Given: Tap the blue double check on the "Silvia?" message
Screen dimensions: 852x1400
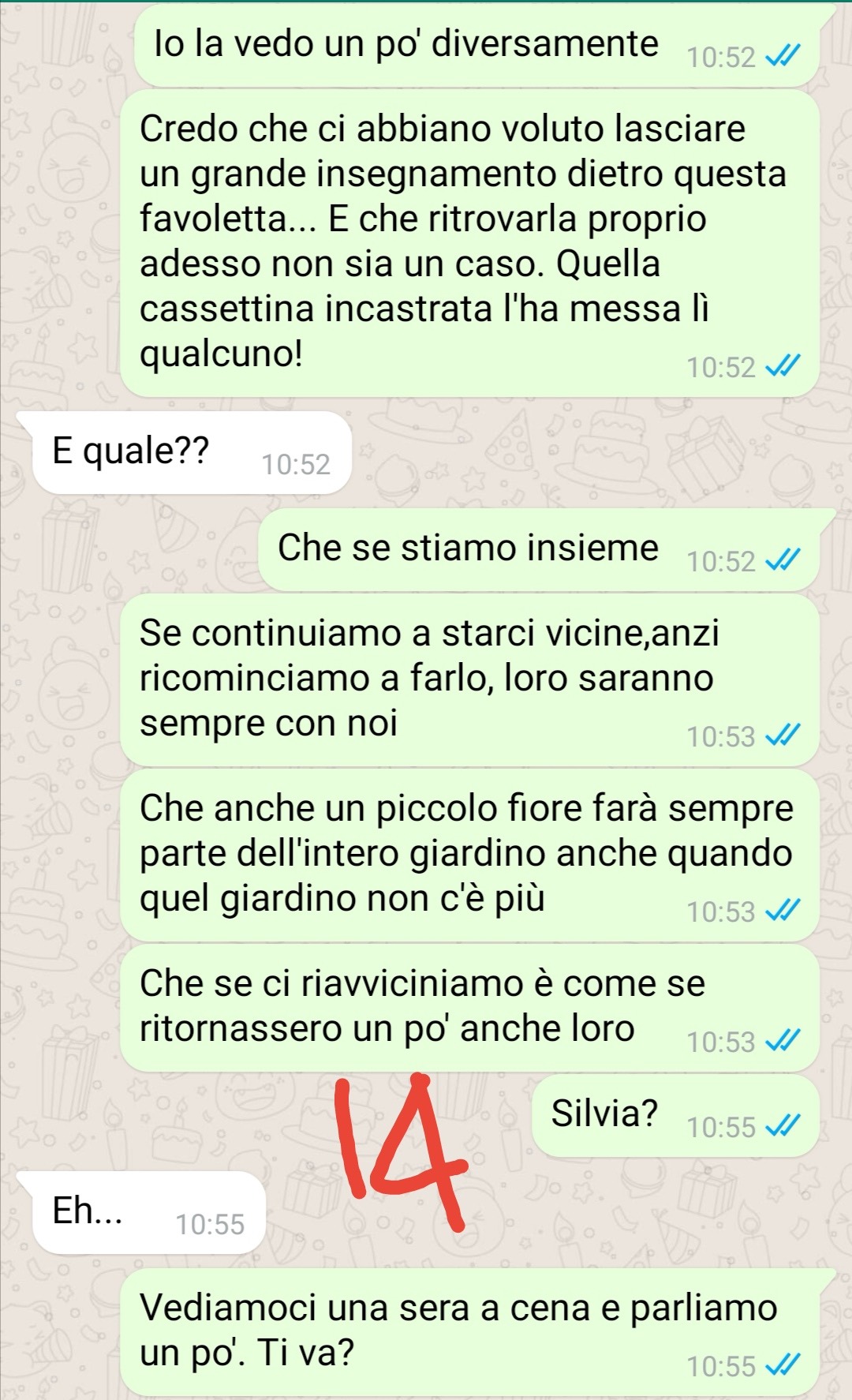Looking at the screenshot, I should [x=784, y=1126].
